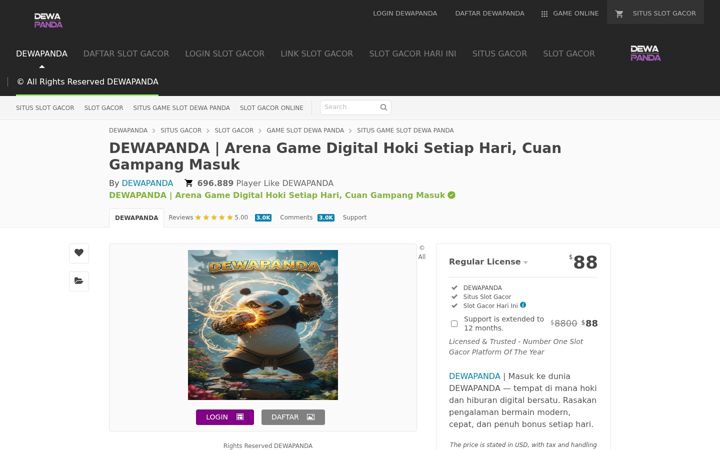Select DEWAPANDA main navigation item

coord(42,54)
